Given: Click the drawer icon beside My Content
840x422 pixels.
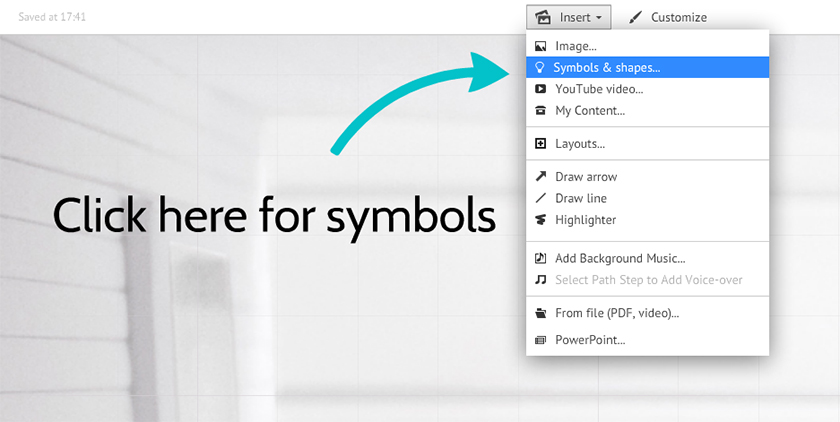Looking at the screenshot, I should click(541, 111).
